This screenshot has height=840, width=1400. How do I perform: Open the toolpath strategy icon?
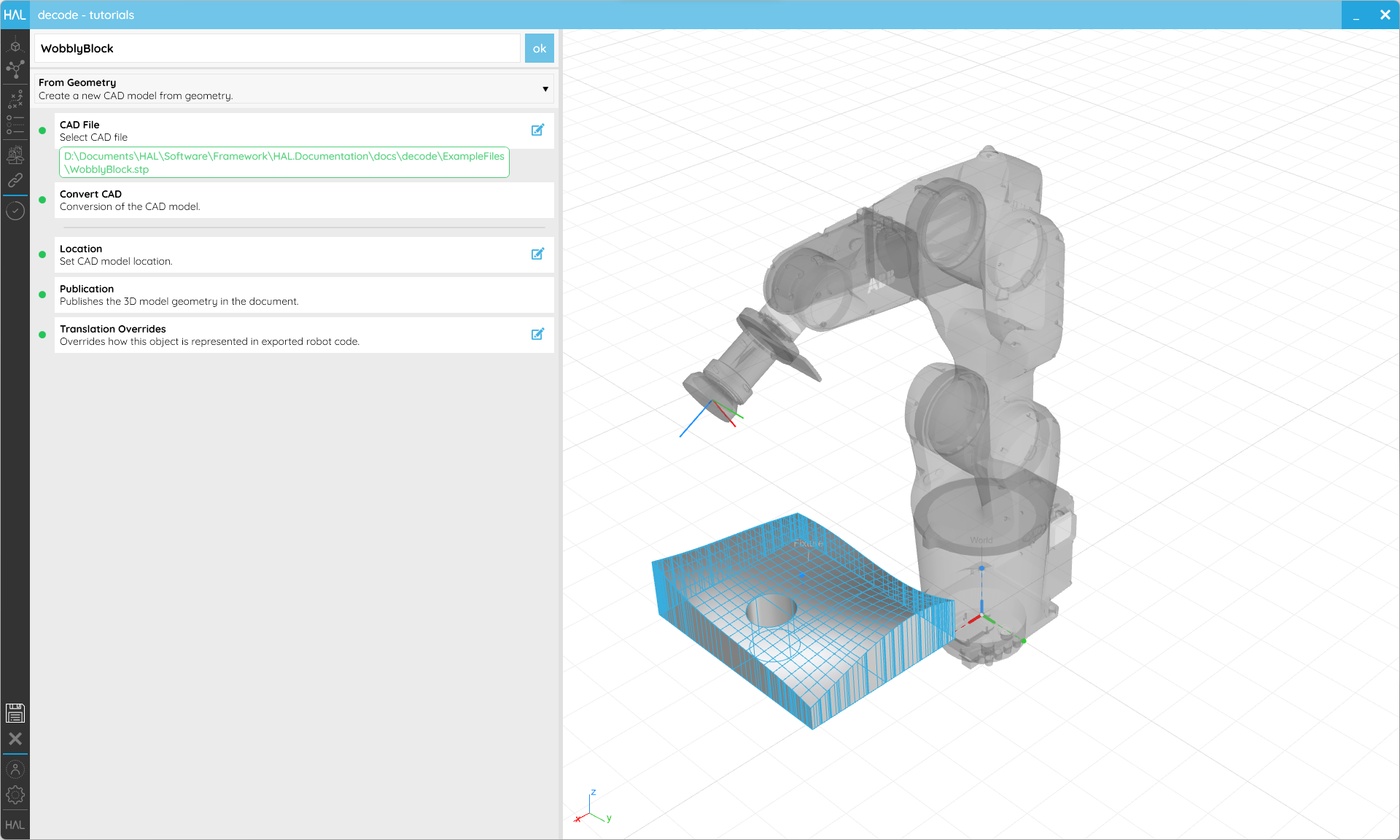click(15, 98)
